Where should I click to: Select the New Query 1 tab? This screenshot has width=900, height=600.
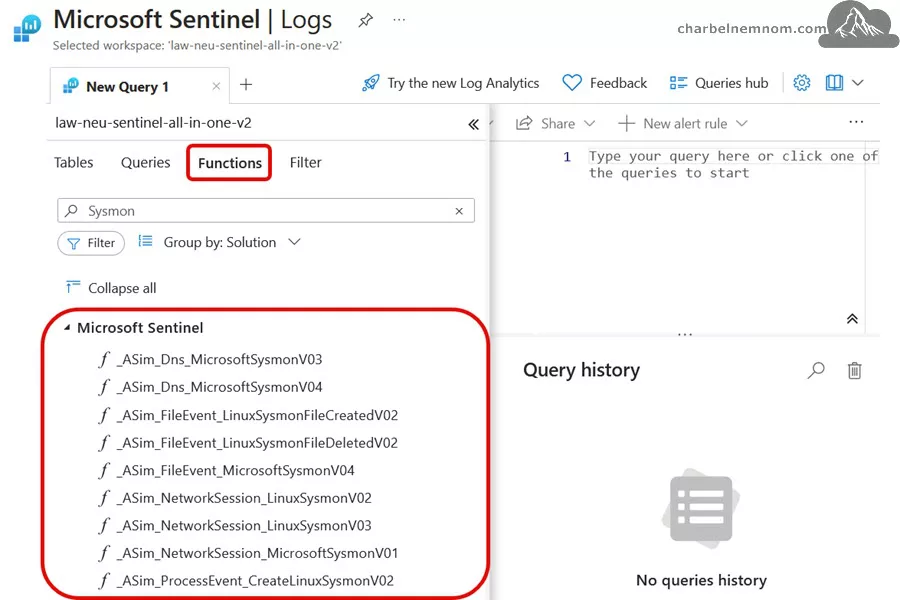[127, 87]
